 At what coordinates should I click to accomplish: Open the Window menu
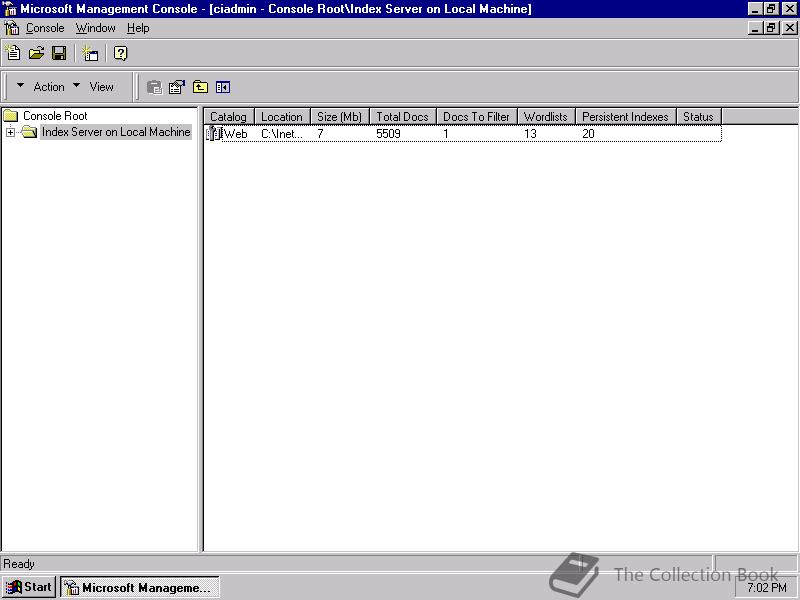(95, 28)
